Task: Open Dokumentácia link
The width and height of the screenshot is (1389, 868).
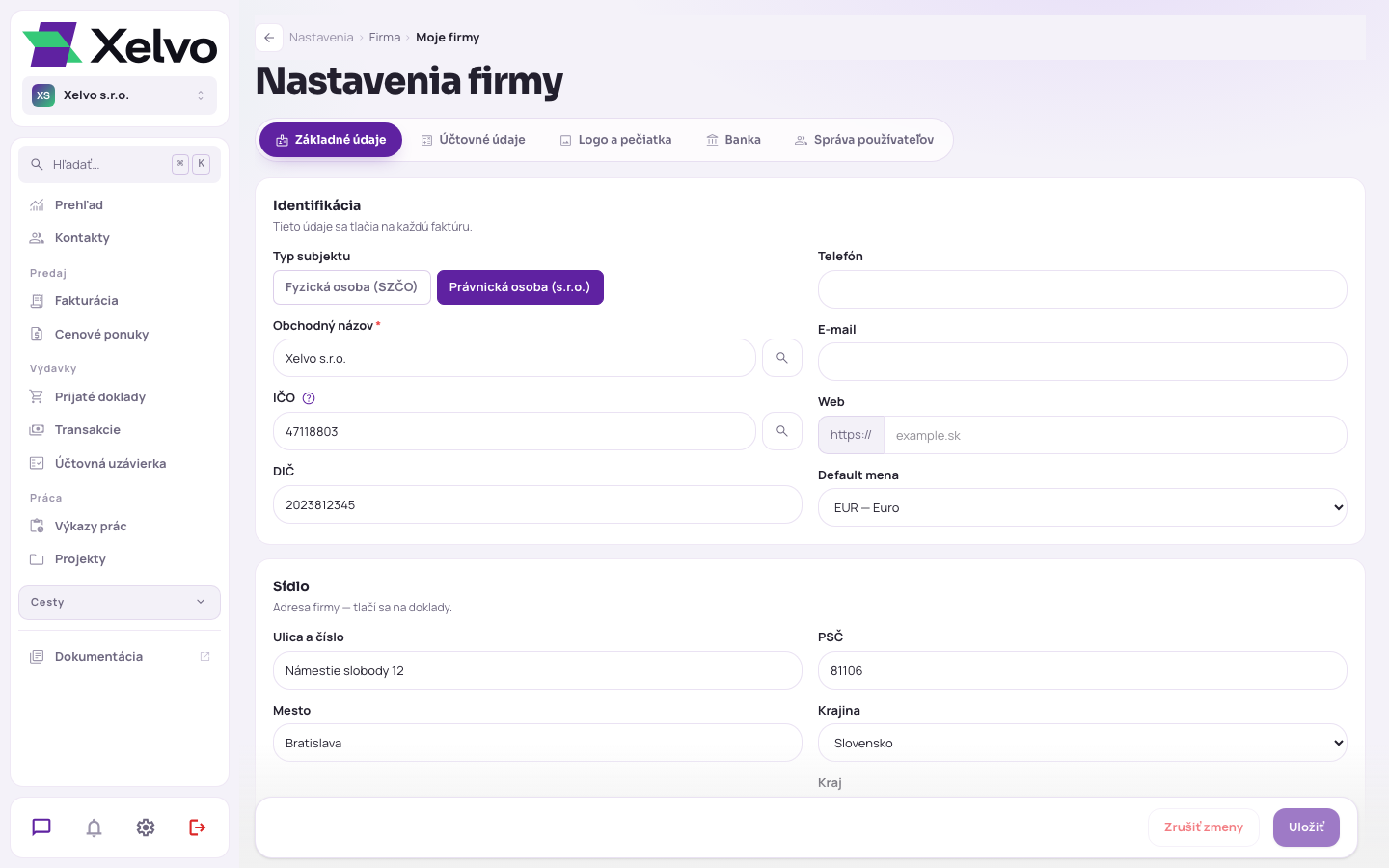Action: tap(120, 657)
